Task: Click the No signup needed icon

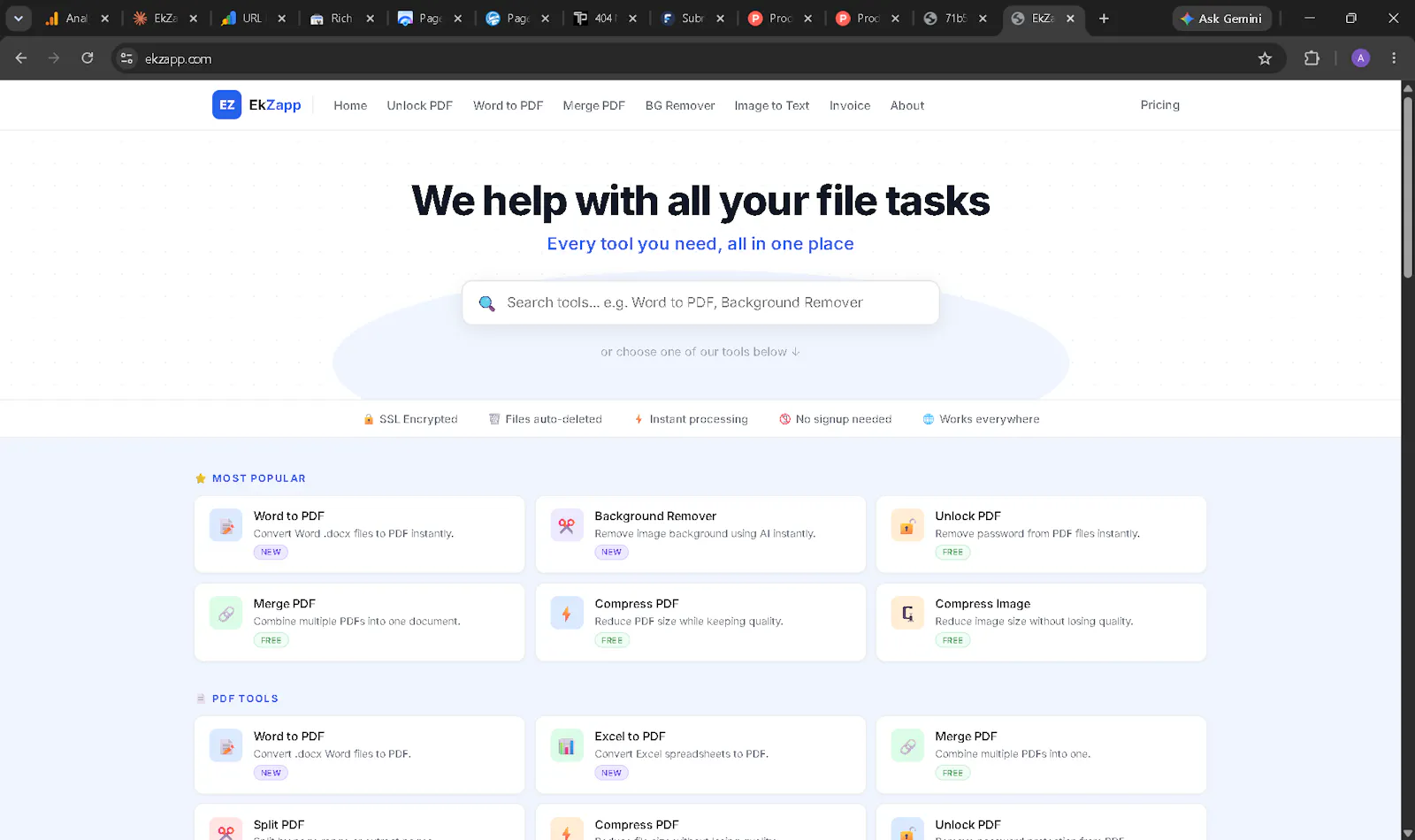Action: click(x=784, y=419)
